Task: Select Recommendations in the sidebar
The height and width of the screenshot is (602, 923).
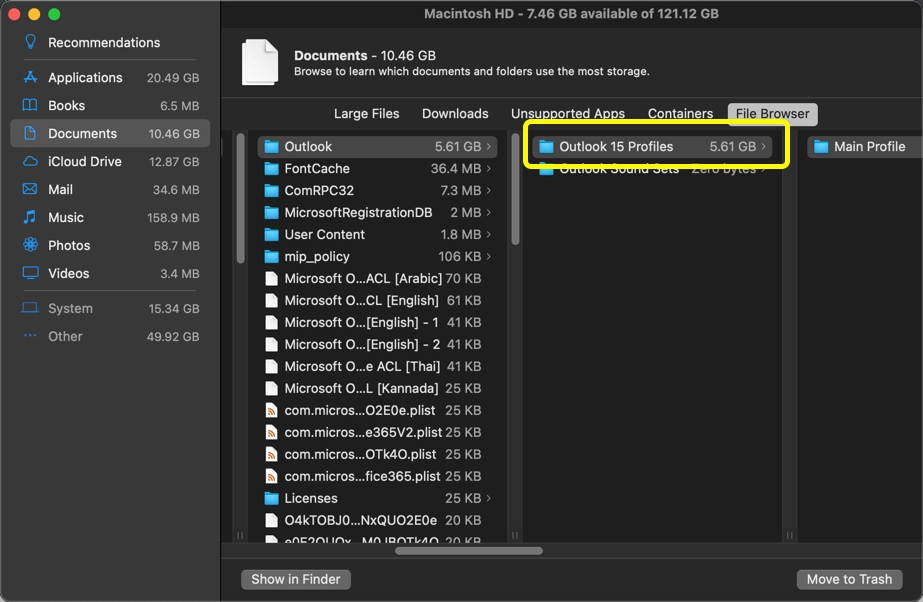Action: [x=110, y=42]
